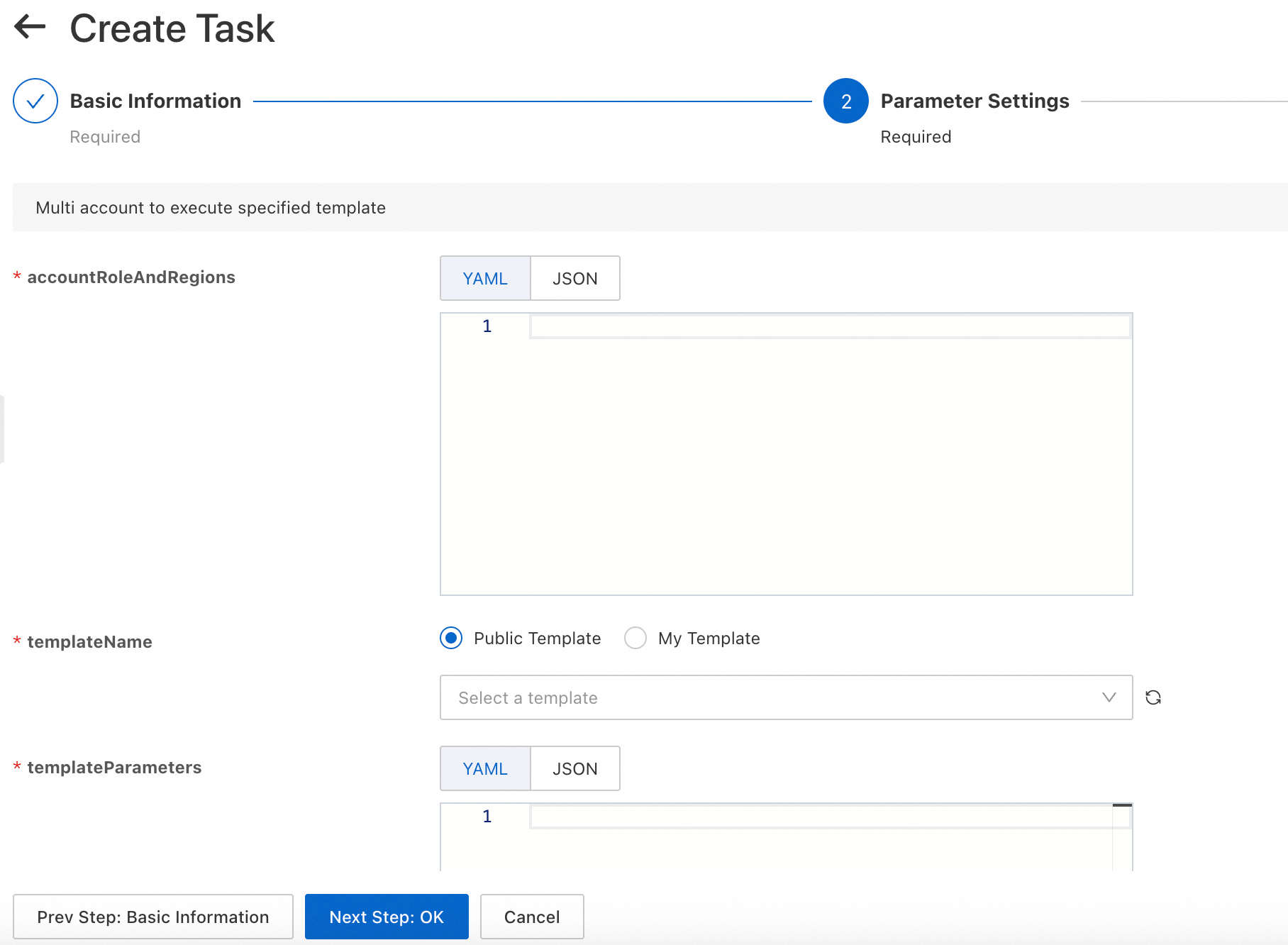Switch accountRoleAndRegions to the YAML tab
Viewport: 1288px width, 945px height.
(485, 279)
